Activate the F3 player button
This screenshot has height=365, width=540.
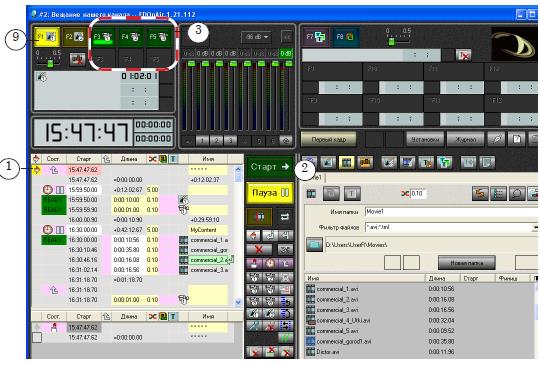pos(103,37)
